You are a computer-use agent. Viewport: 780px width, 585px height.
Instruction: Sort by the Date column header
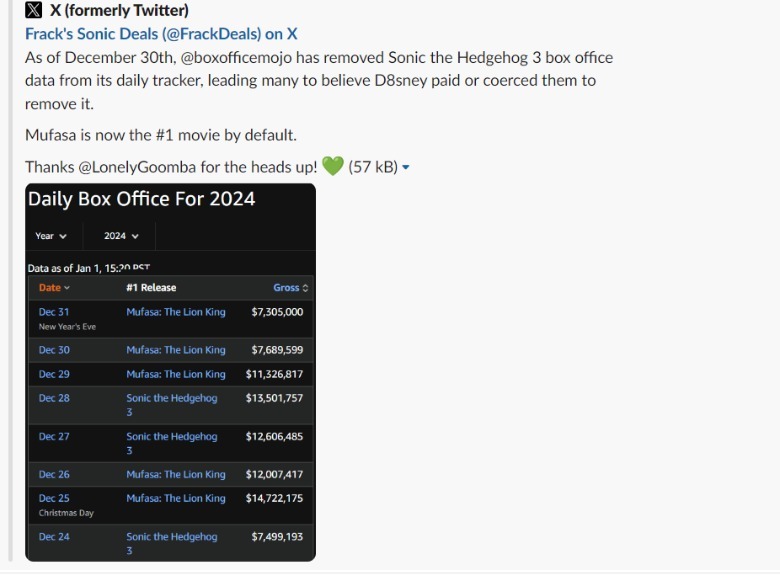click(54, 288)
